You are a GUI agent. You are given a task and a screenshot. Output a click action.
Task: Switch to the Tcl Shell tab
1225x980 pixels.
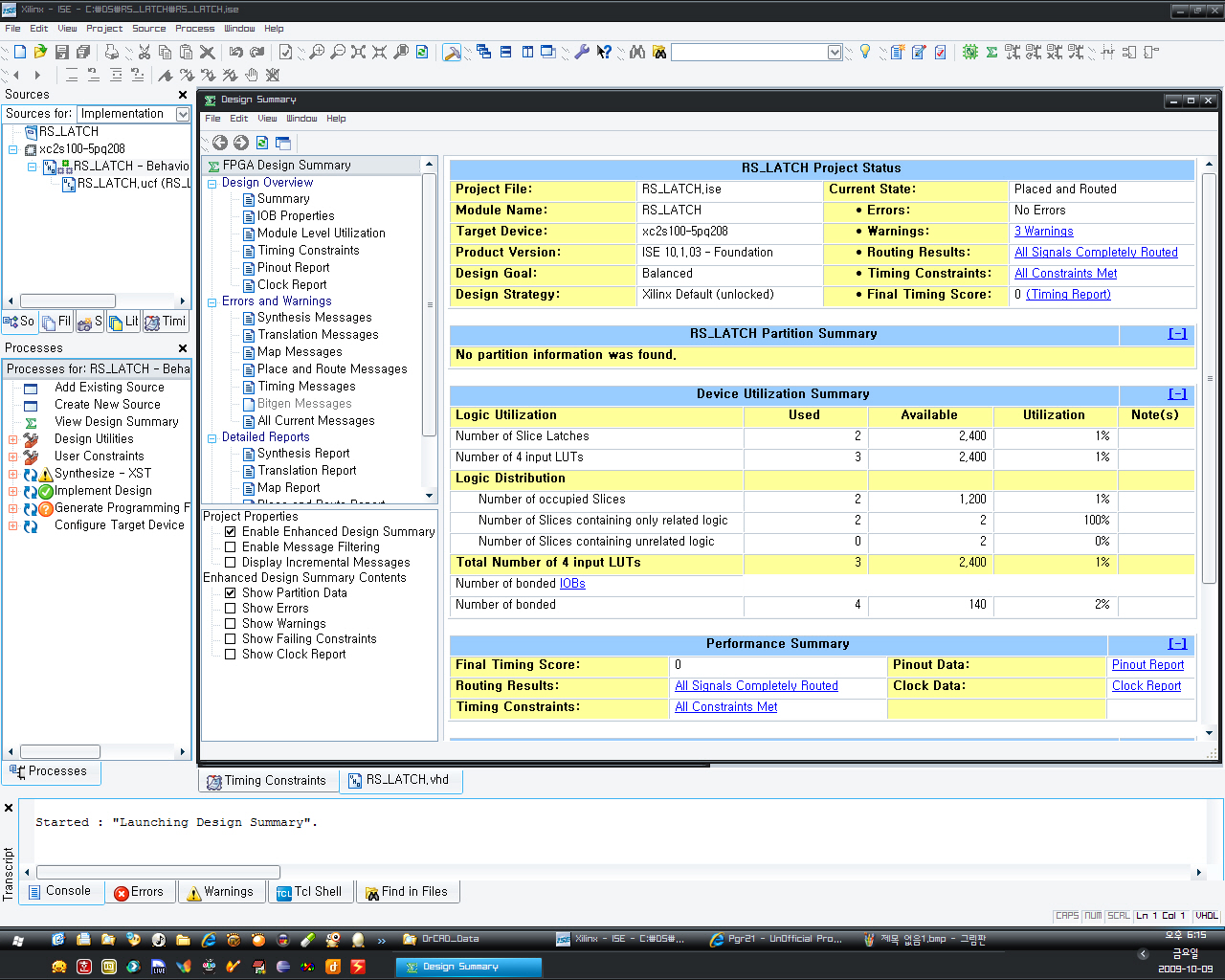pos(311,892)
